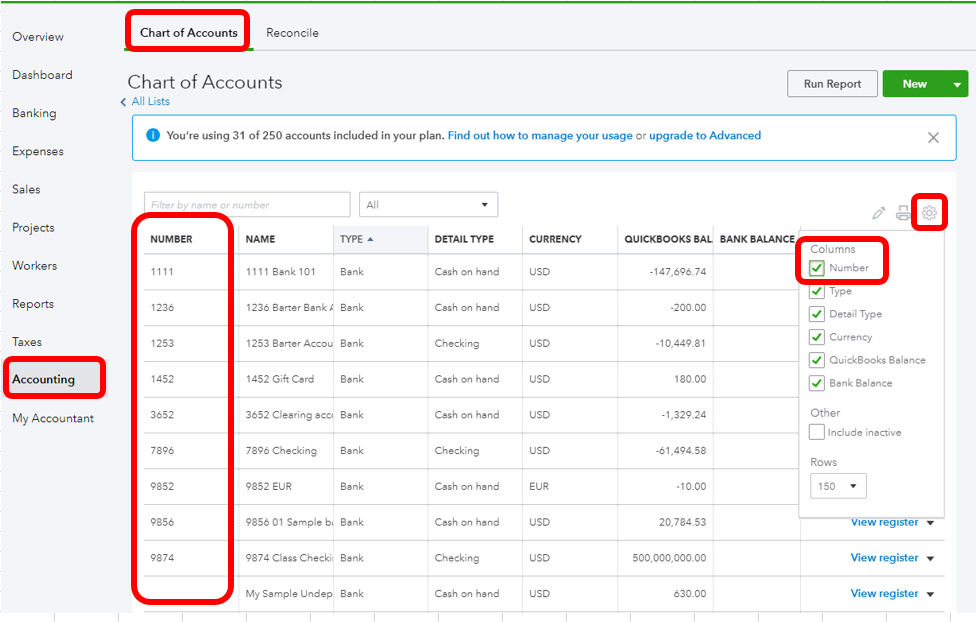Viewport: 976px width, 622px height.
Task: Open Reports in the sidebar
Action: 33,304
